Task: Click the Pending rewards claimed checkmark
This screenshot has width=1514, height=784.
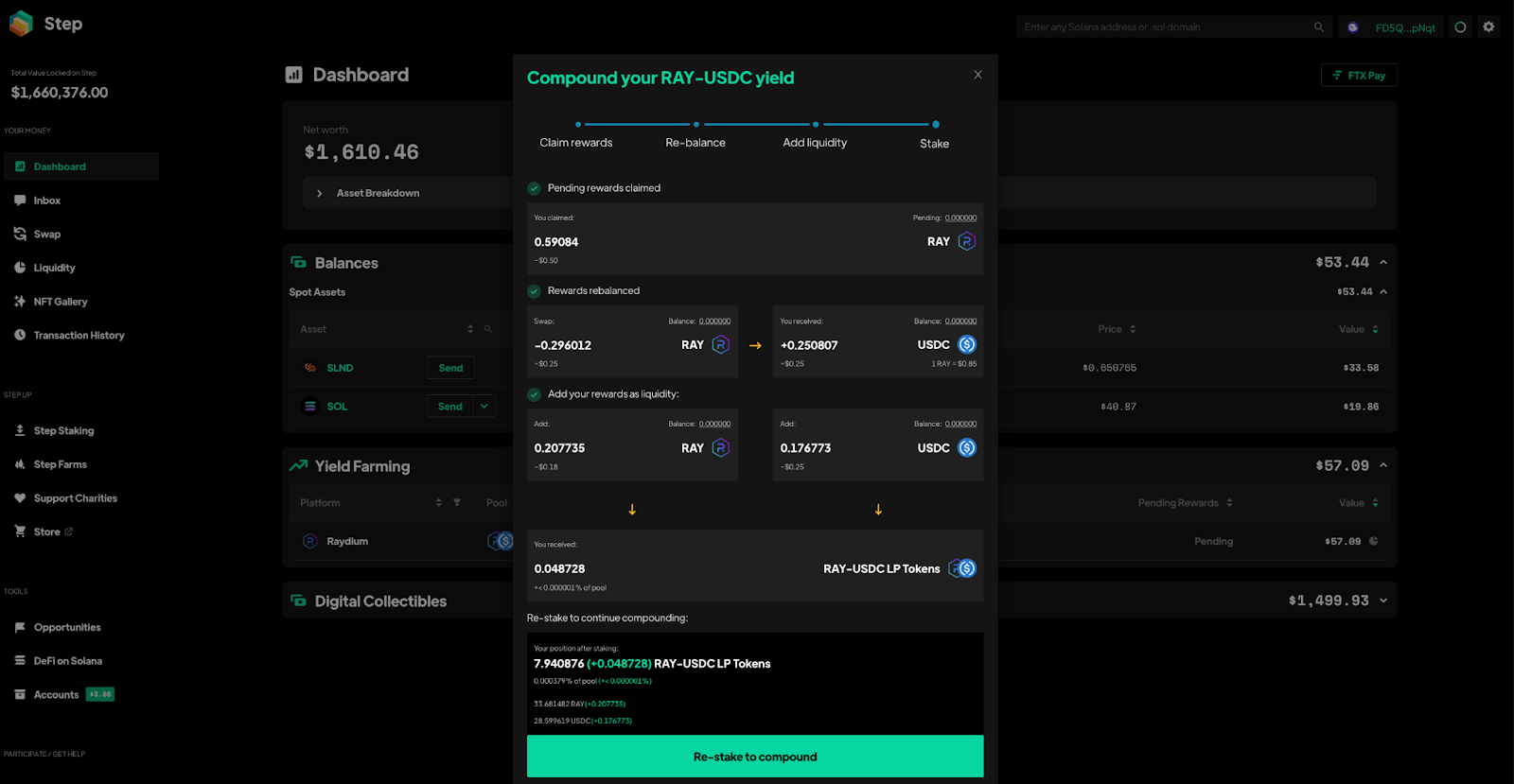Action: [x=535, y=188]
